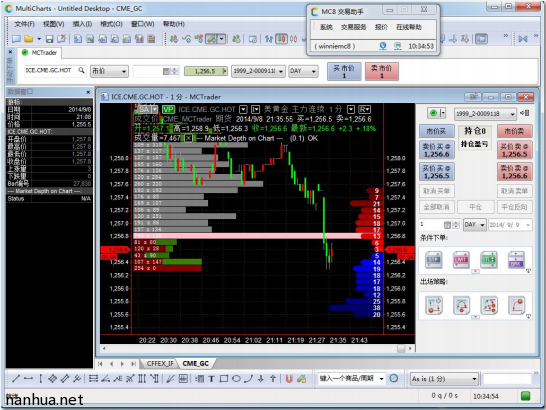The height and width of the screenshot is (410, 546).
Task: Click the magnet snap mode icon
Action: (289, 379)
